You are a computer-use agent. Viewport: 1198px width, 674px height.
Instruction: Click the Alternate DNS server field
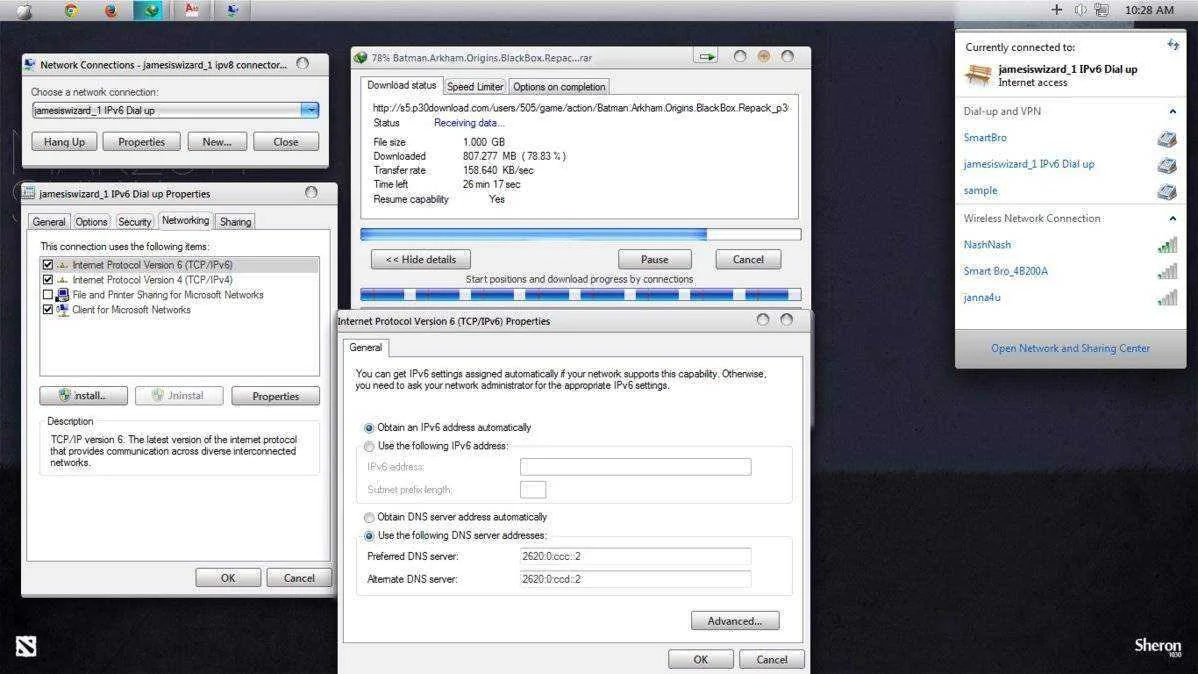coord(635,579)
